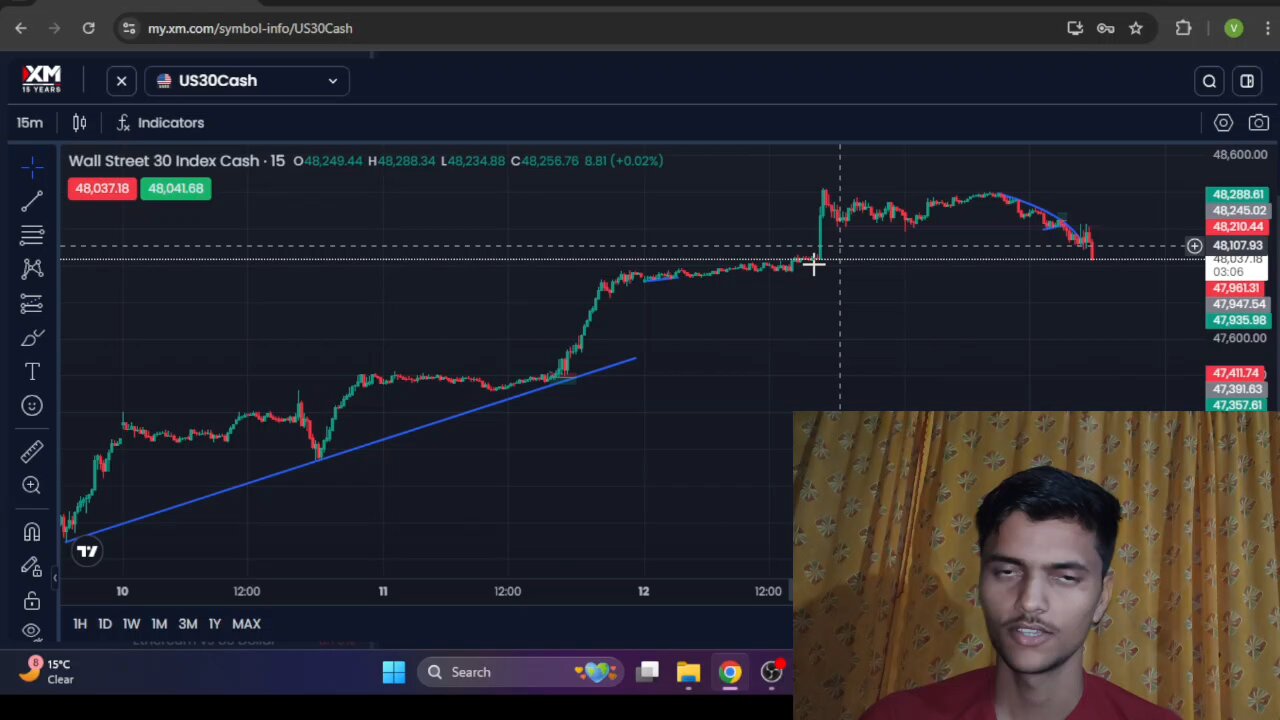Select the trend line drawing tool
This screenshot has height=720, width=1280.
point(32,201)
